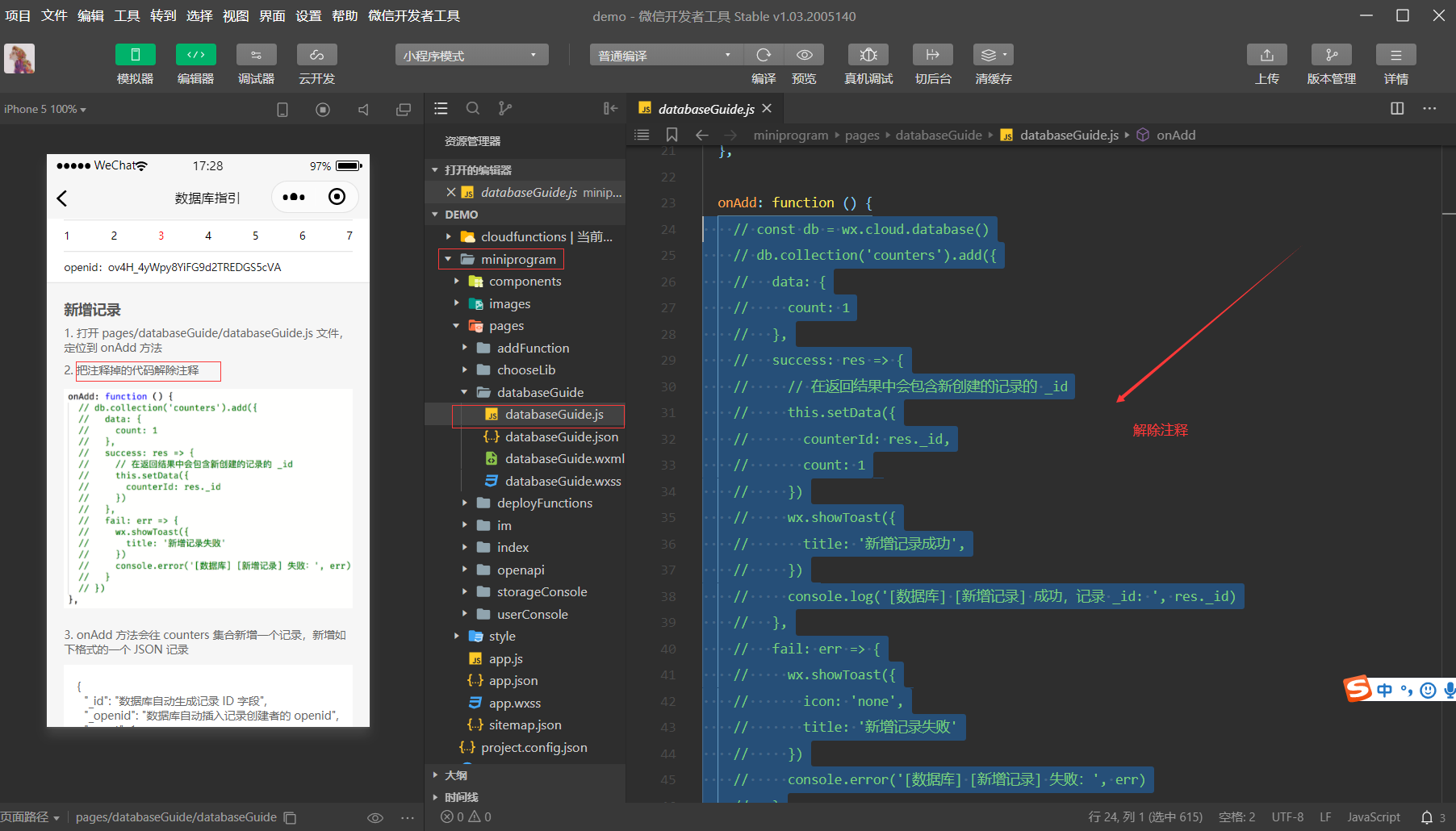Click the simulator phone device icon
1456x831 pixels.
click(282, 110)
